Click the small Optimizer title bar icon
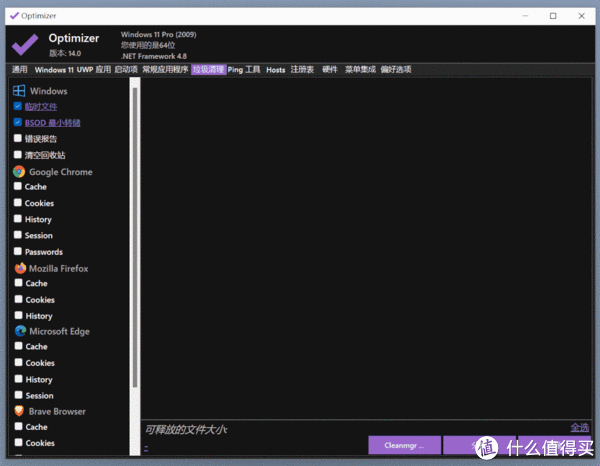This screenshot has width=600, height=466. point(14,16)
